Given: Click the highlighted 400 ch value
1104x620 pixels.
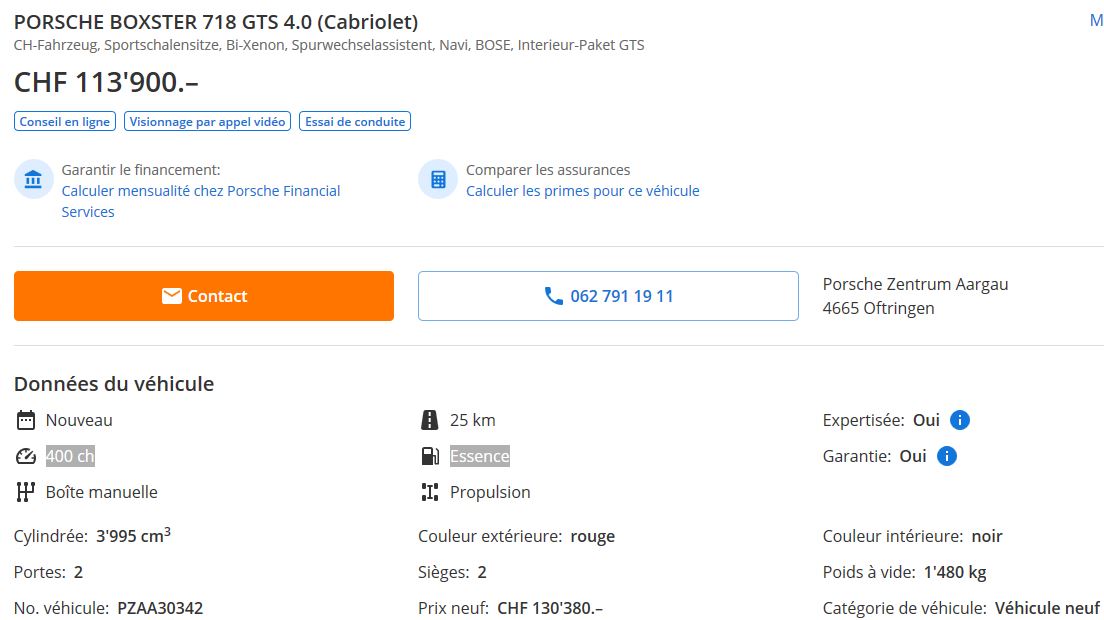Looking at the screenshot, I should (70, 456).
